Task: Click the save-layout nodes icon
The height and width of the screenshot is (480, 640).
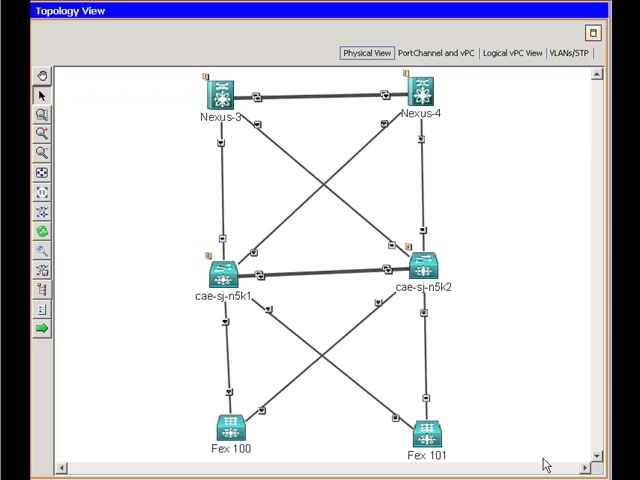Action: tap(42, 270)
